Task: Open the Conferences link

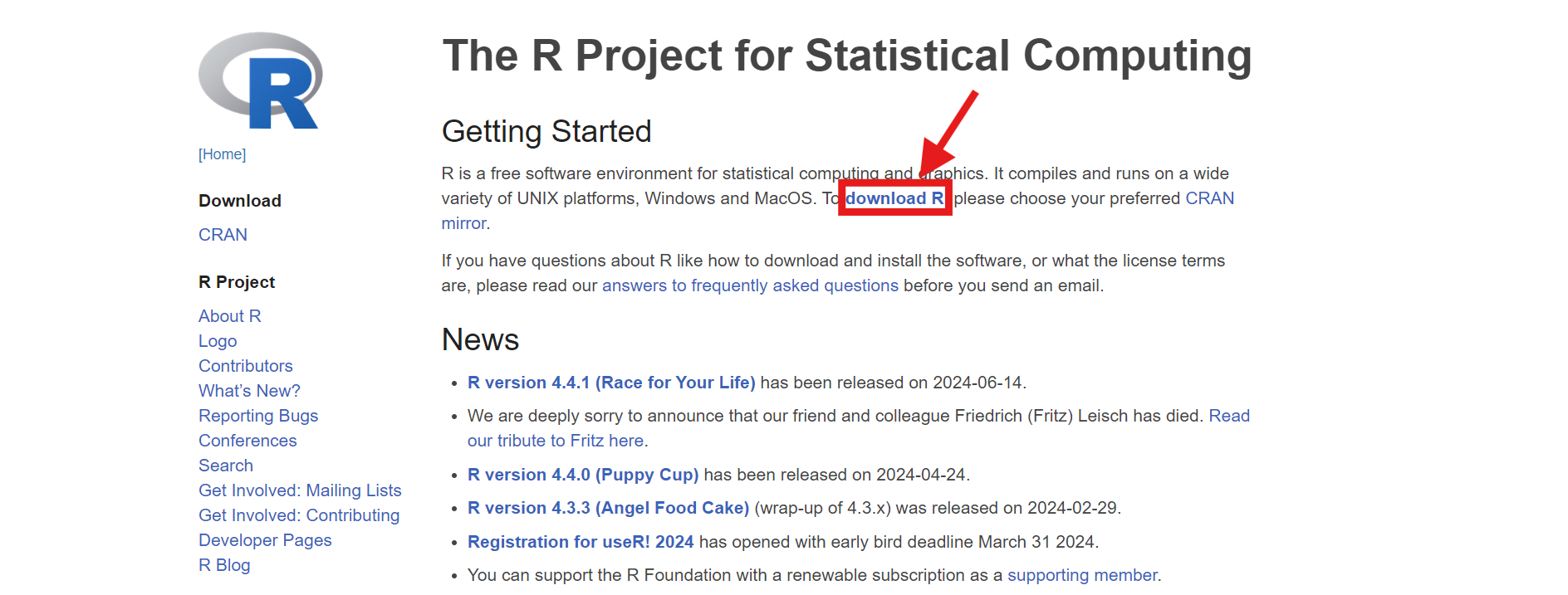Action: click(247, 441)
